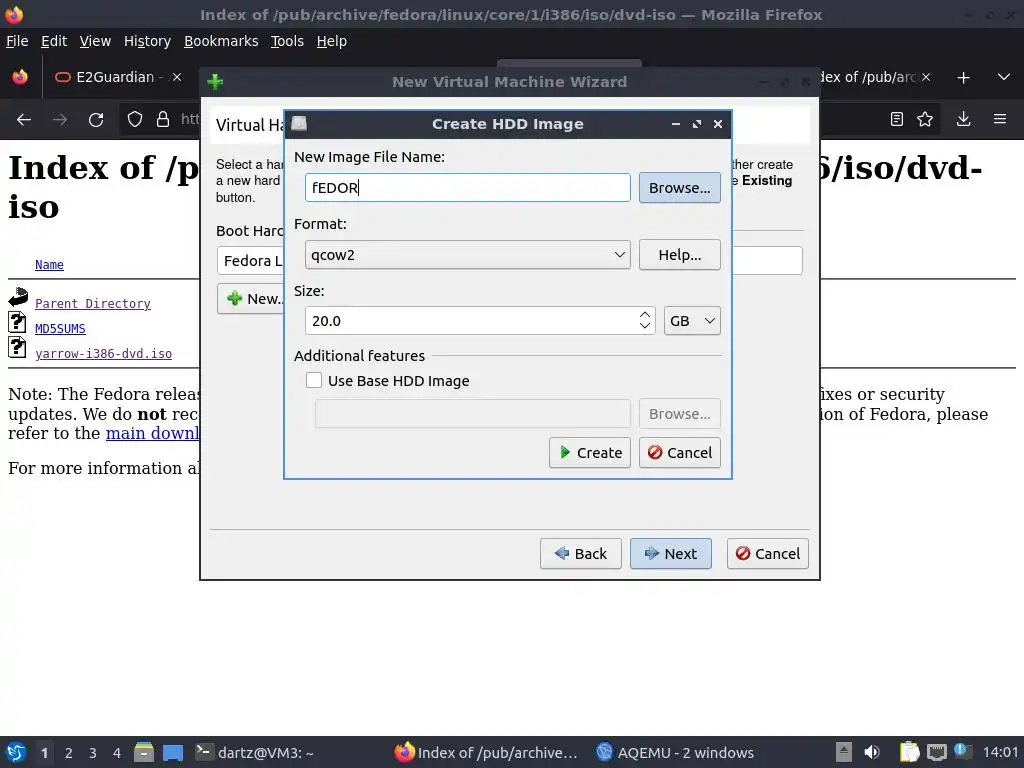This screenshot has height=768, width=1024.
Task: Click the Firefox back arrow
Action: coord(24,120)
